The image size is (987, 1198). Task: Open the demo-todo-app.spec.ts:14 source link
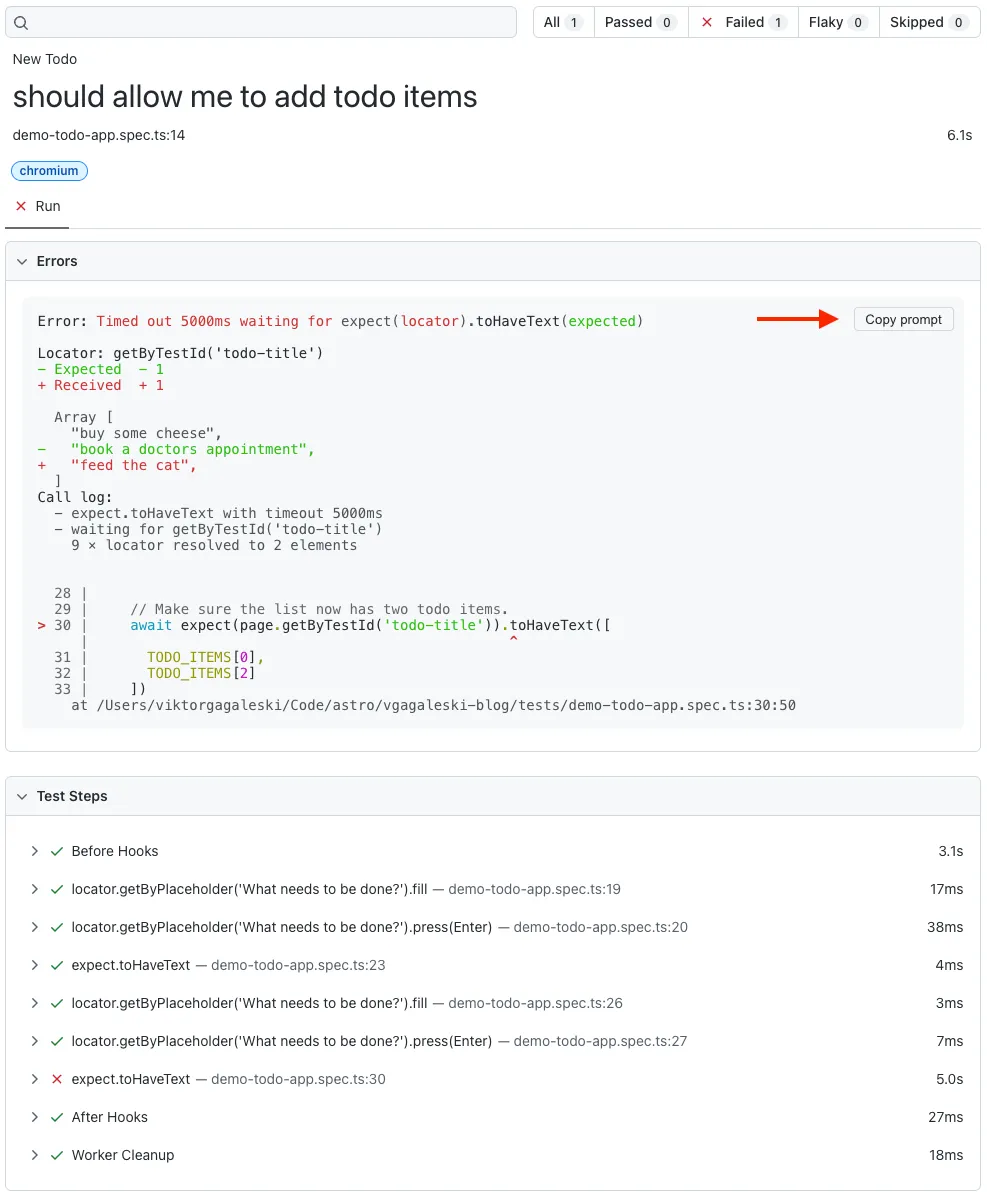pyautogui.click(x=98, y=135)
